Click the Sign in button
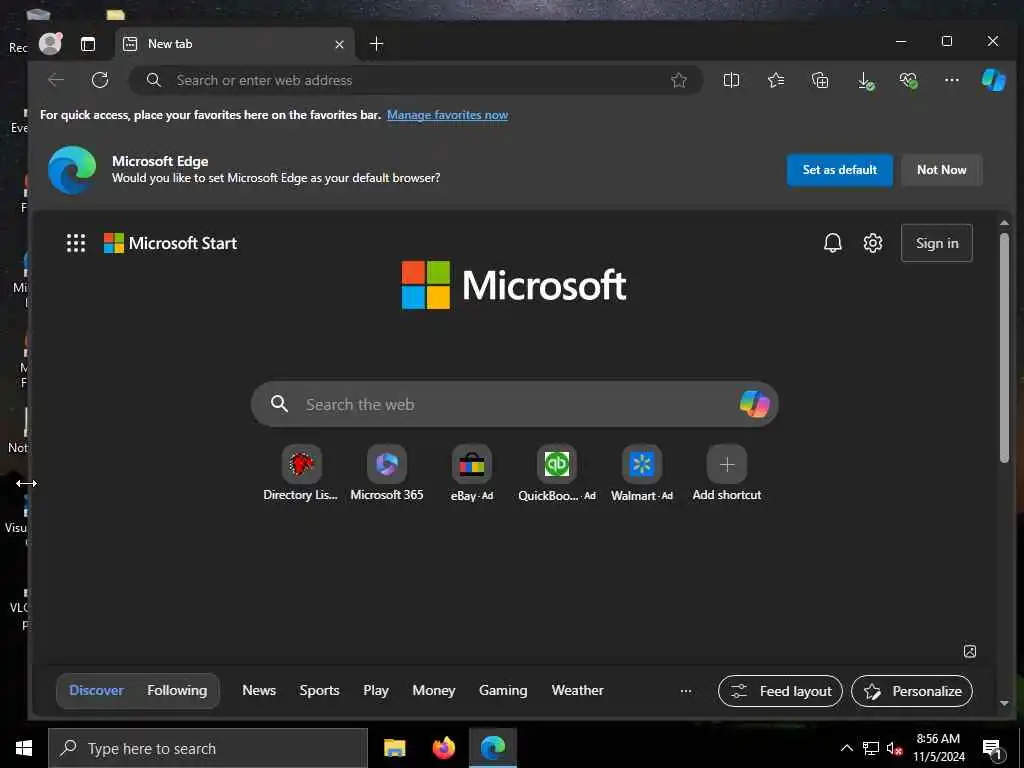Viewport: 1024px width, 768px height. click(936, 243)
